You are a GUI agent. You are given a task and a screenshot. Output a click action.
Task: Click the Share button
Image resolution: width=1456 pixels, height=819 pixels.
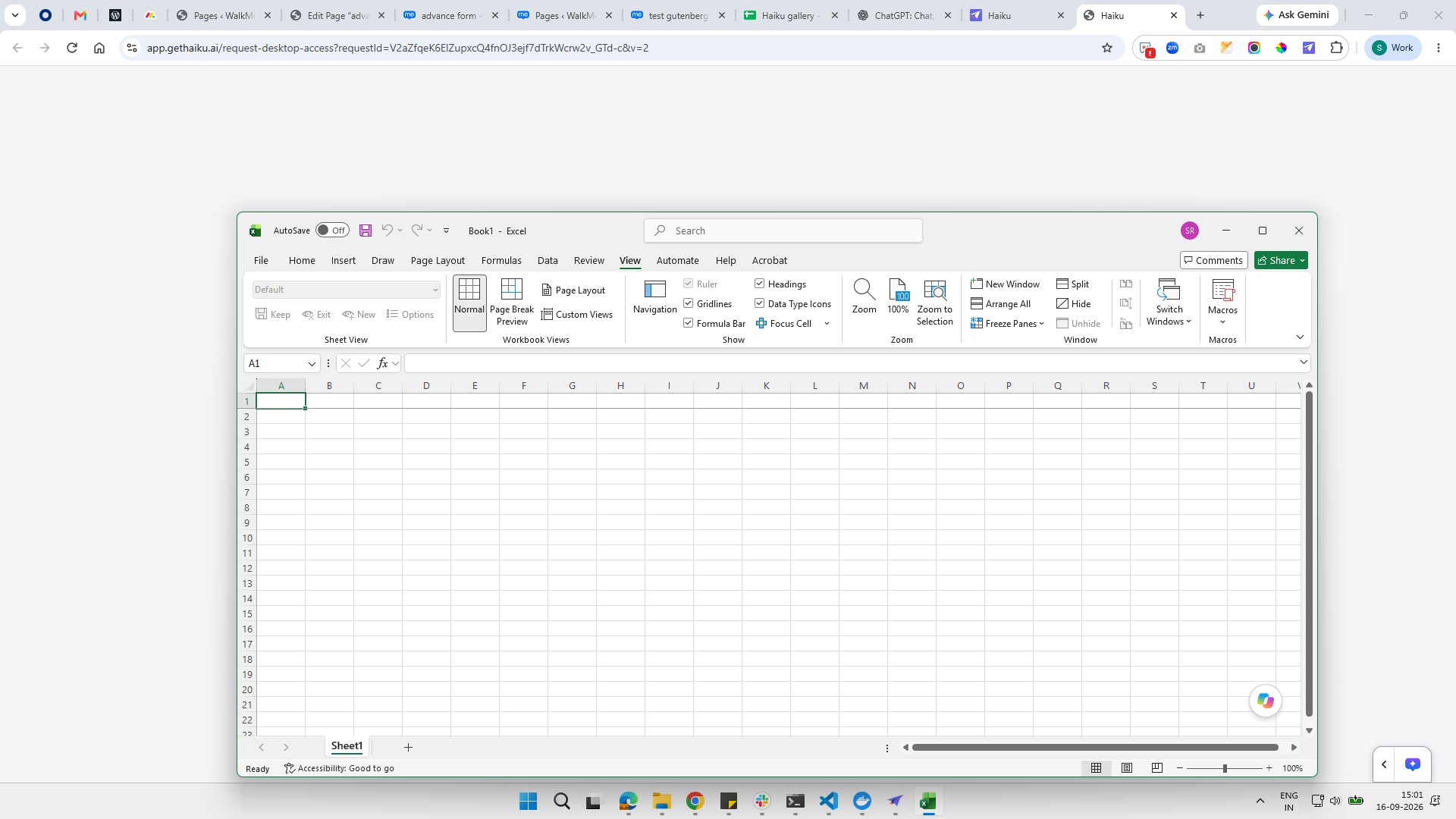pos(1281,260)
